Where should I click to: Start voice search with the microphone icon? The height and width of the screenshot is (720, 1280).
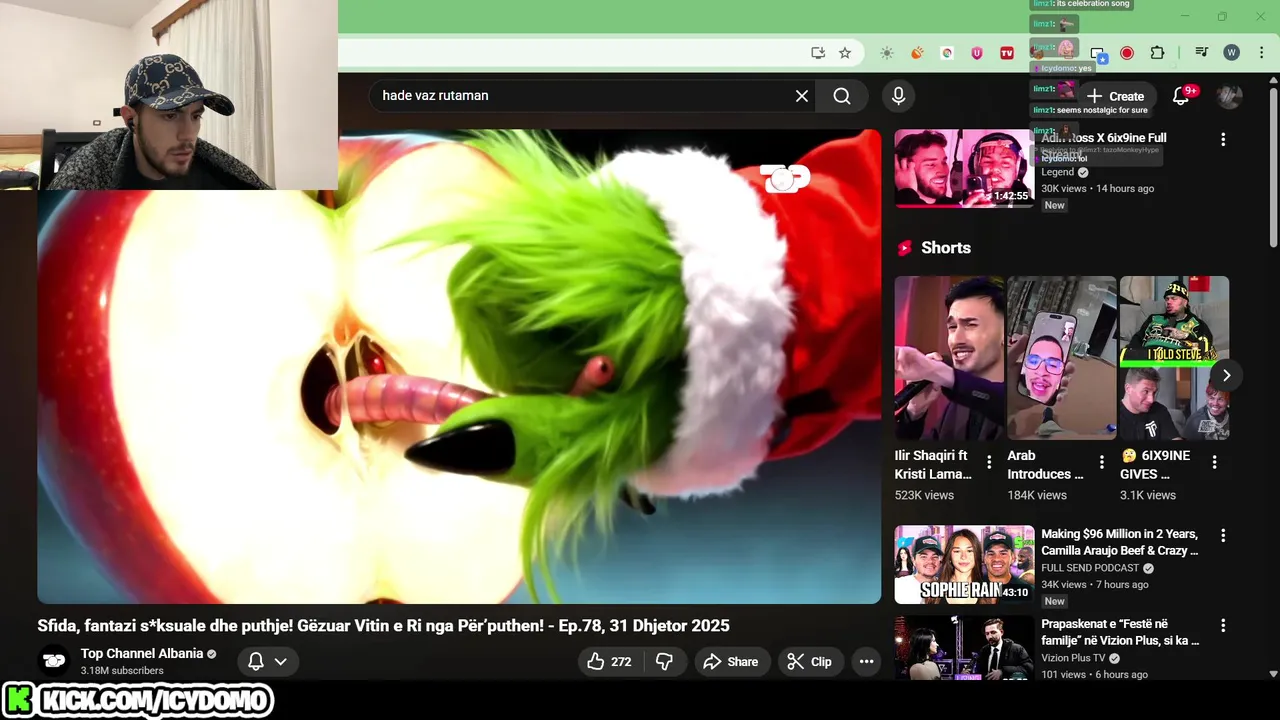898,96
